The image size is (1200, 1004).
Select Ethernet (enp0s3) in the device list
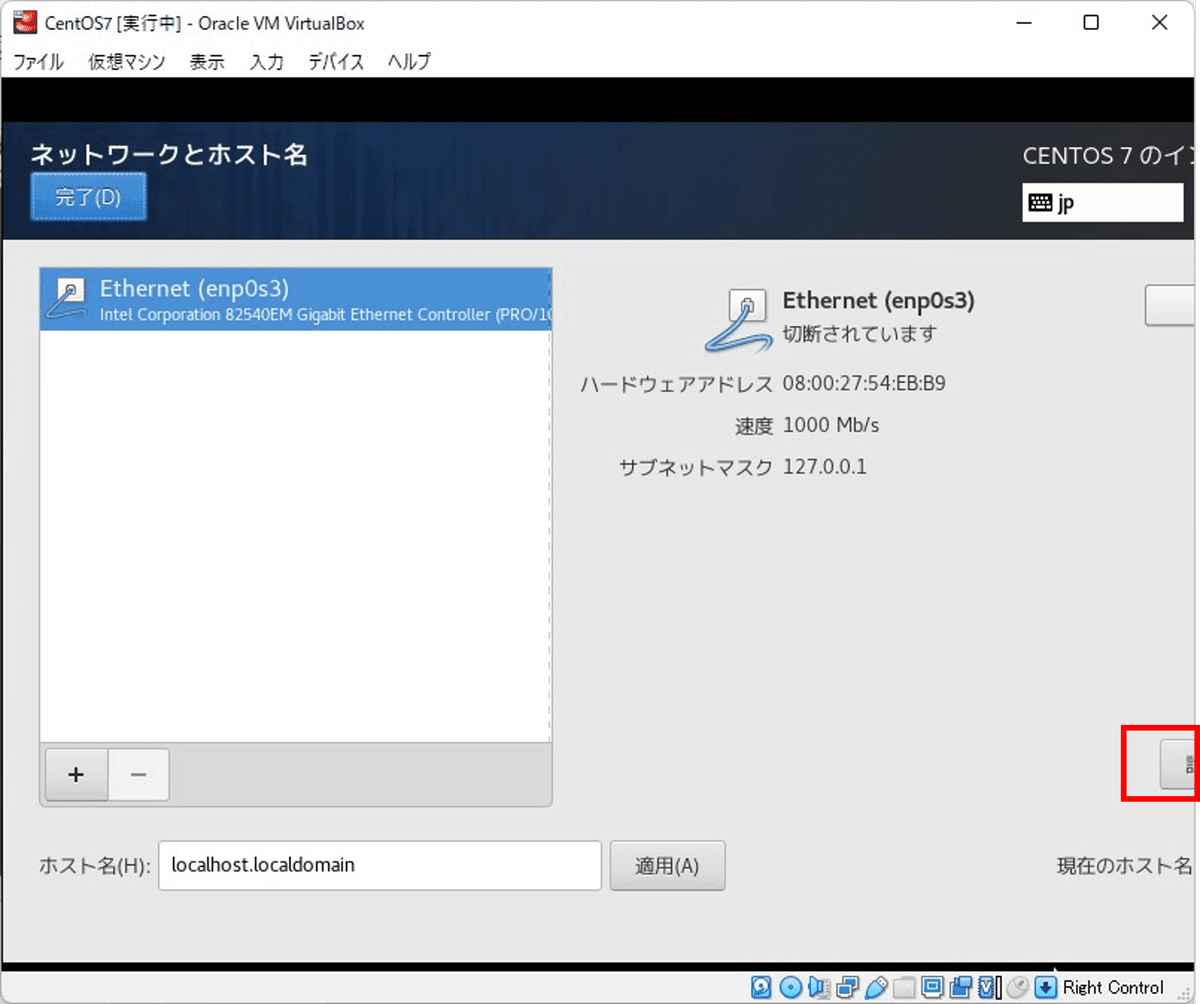[x=295, y=299]
